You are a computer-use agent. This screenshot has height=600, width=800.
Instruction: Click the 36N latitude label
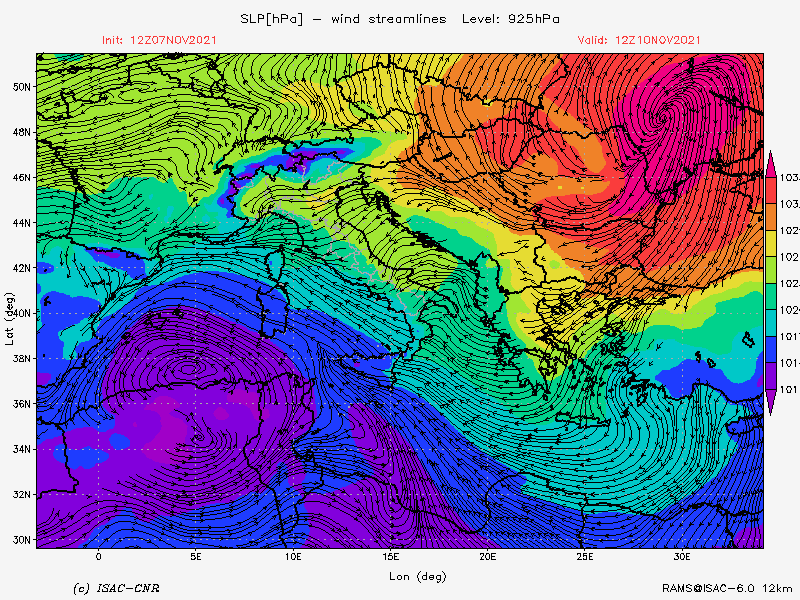[21, 404]
